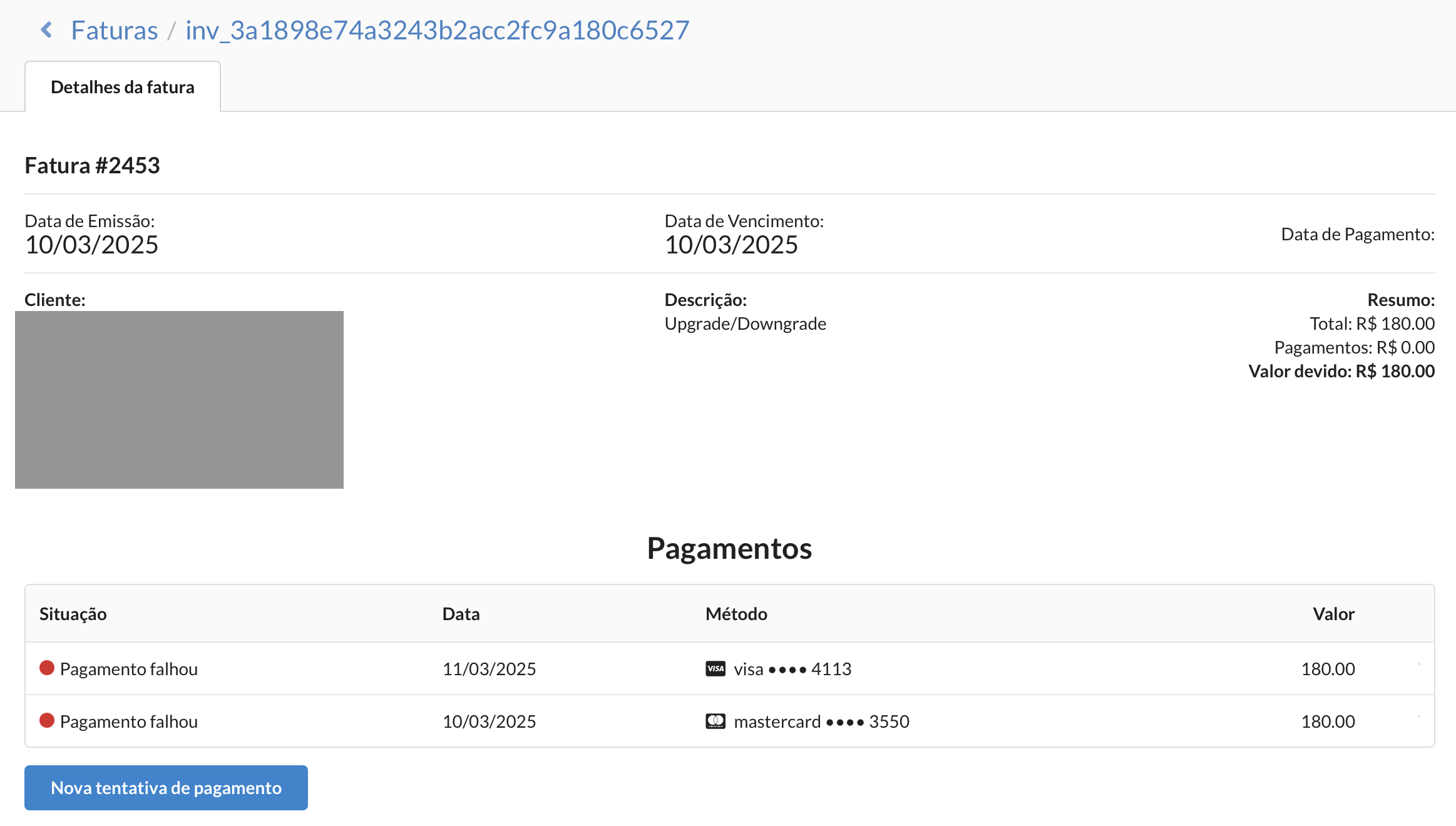Click Data de Vencimento date value
1456x826 pixels.
(731, 245)
